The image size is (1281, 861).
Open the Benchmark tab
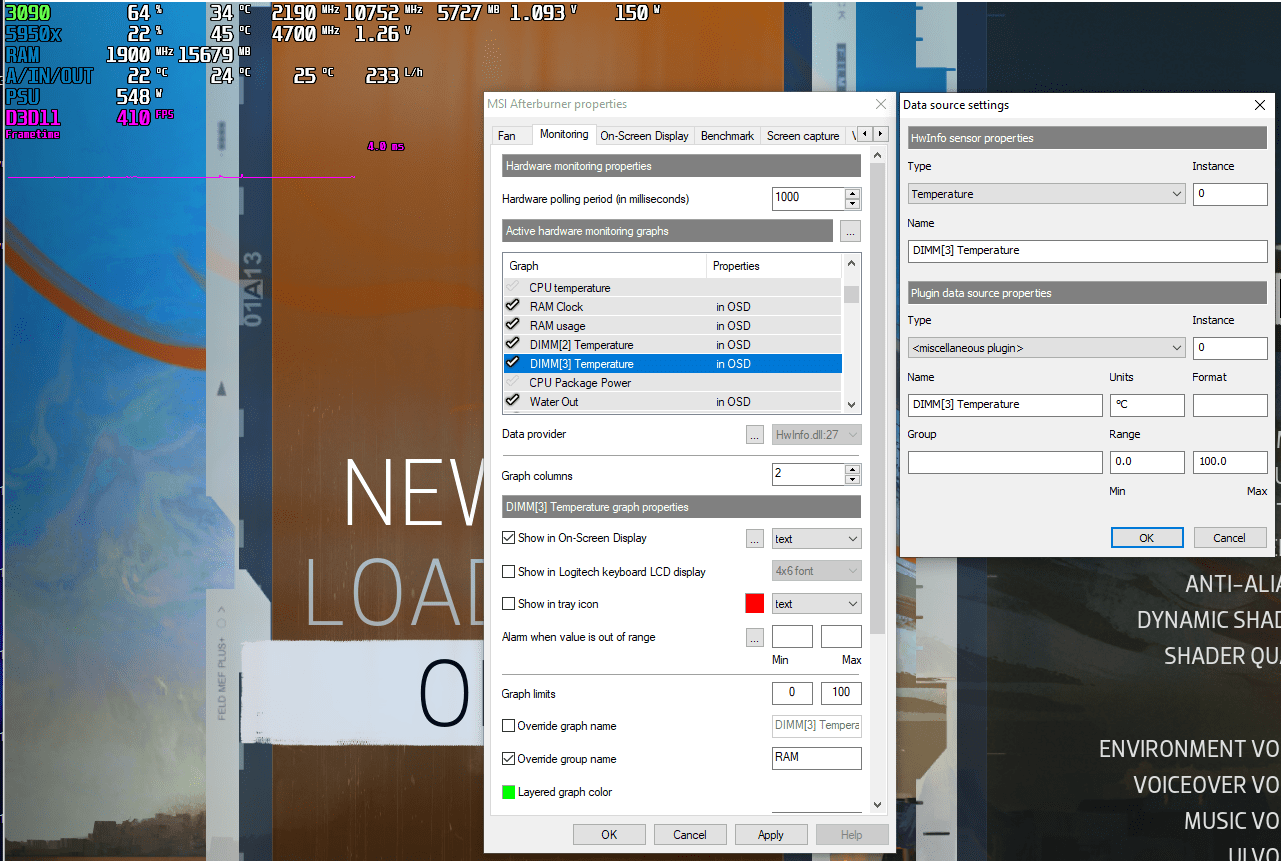click(x=727, y=136)
